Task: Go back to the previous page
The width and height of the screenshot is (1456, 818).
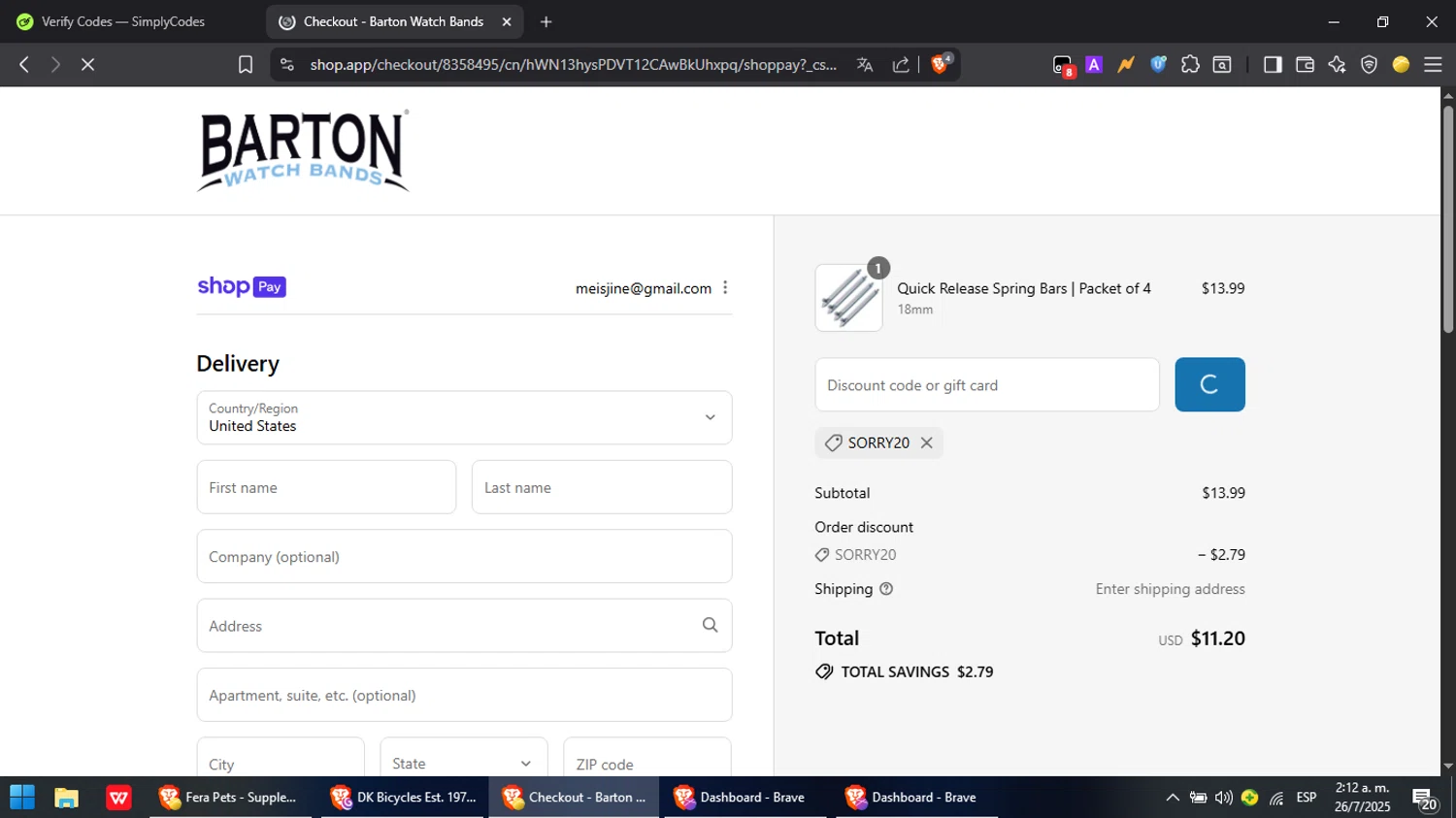Action: pos(24,64)
